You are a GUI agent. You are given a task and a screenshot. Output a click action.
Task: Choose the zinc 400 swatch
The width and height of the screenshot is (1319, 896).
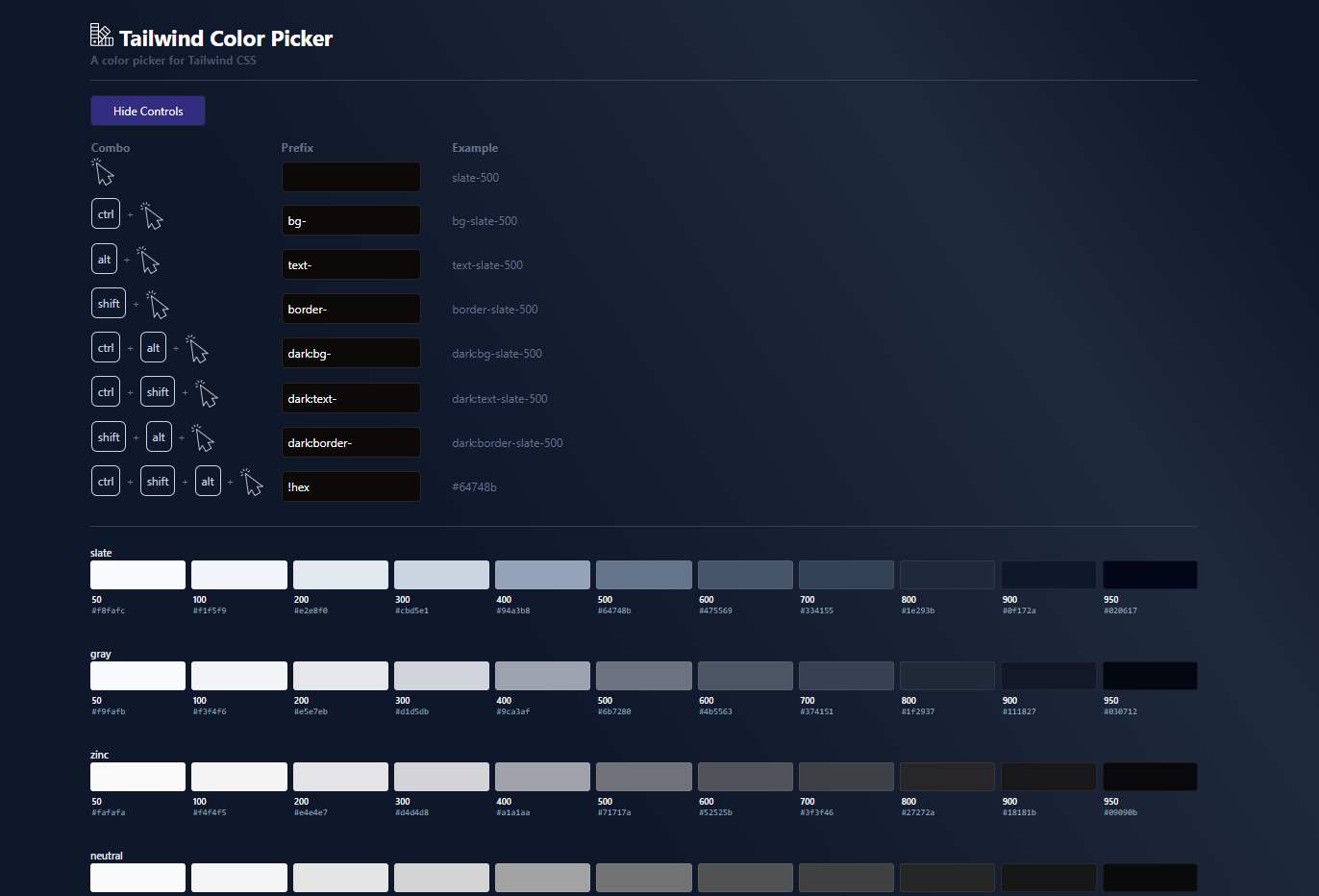(x=542, y=777)
